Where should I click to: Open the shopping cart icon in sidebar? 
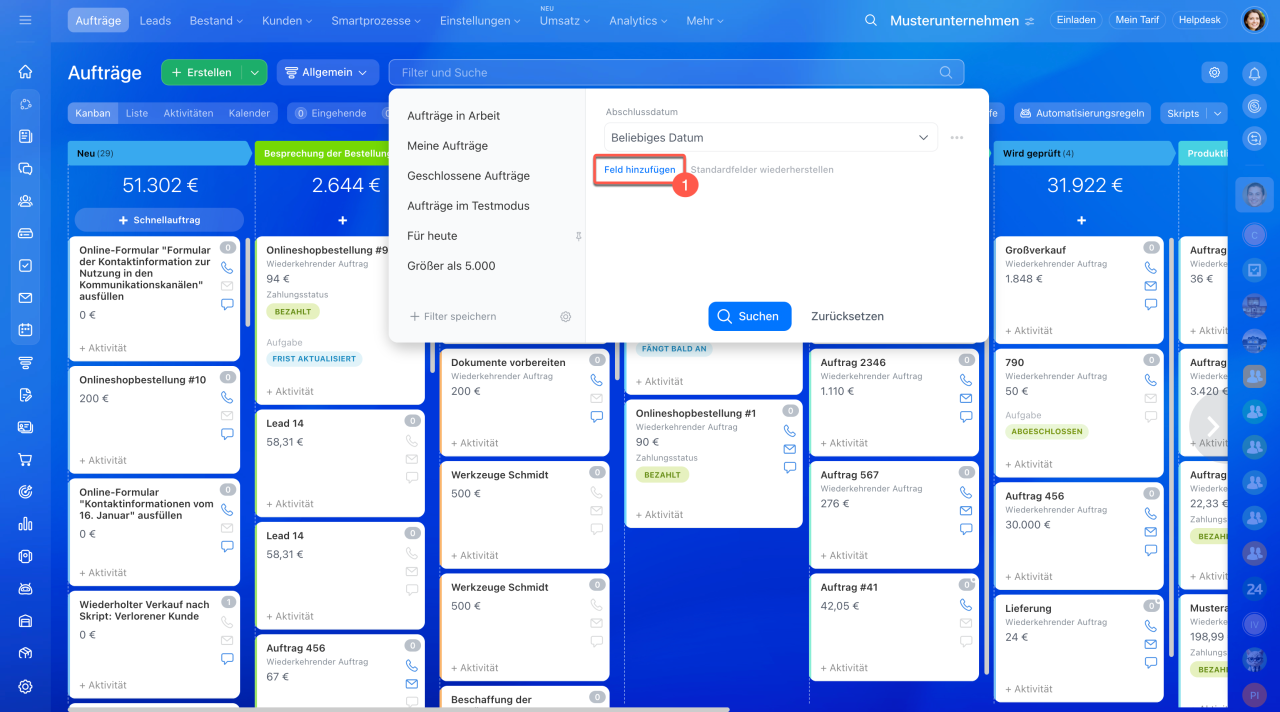(x=26, y=459)
